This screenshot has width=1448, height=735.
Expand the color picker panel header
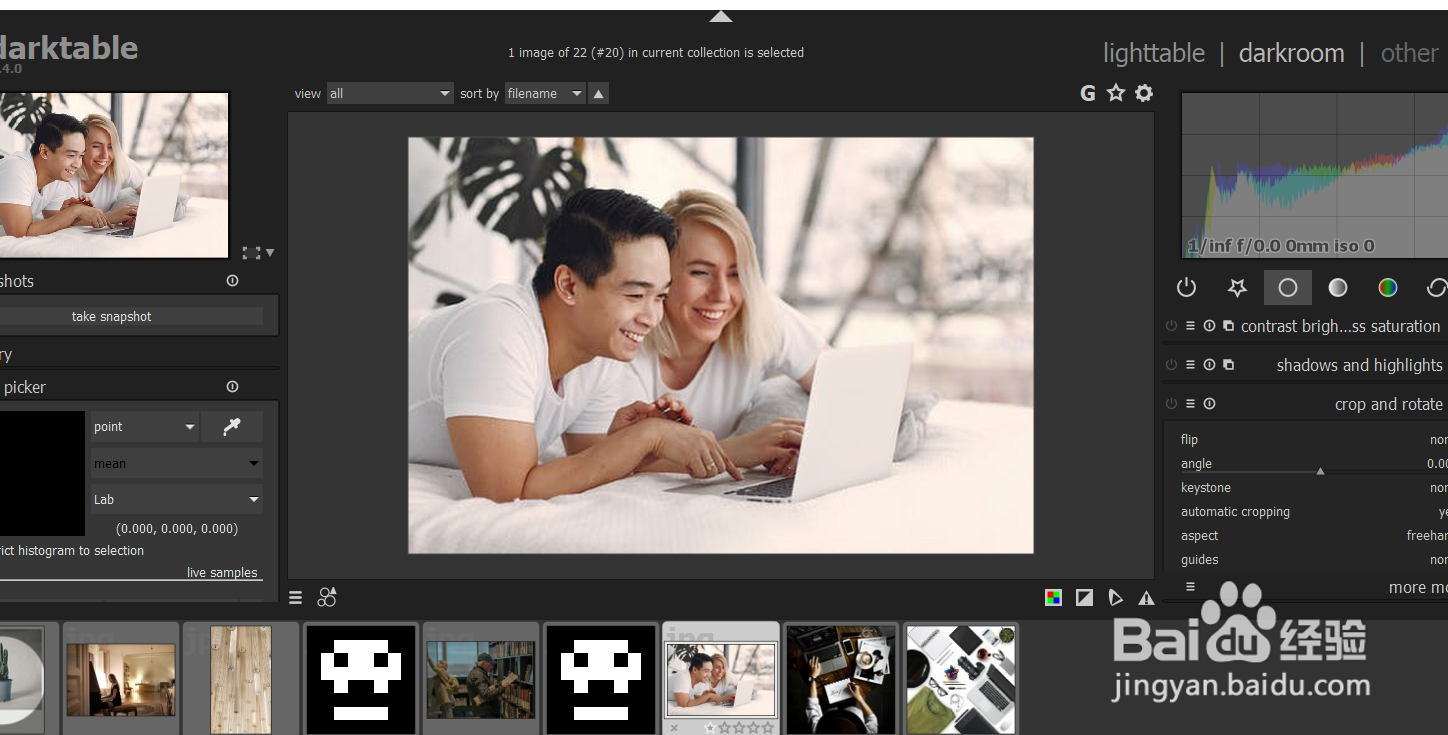click(x=24, y=387)
